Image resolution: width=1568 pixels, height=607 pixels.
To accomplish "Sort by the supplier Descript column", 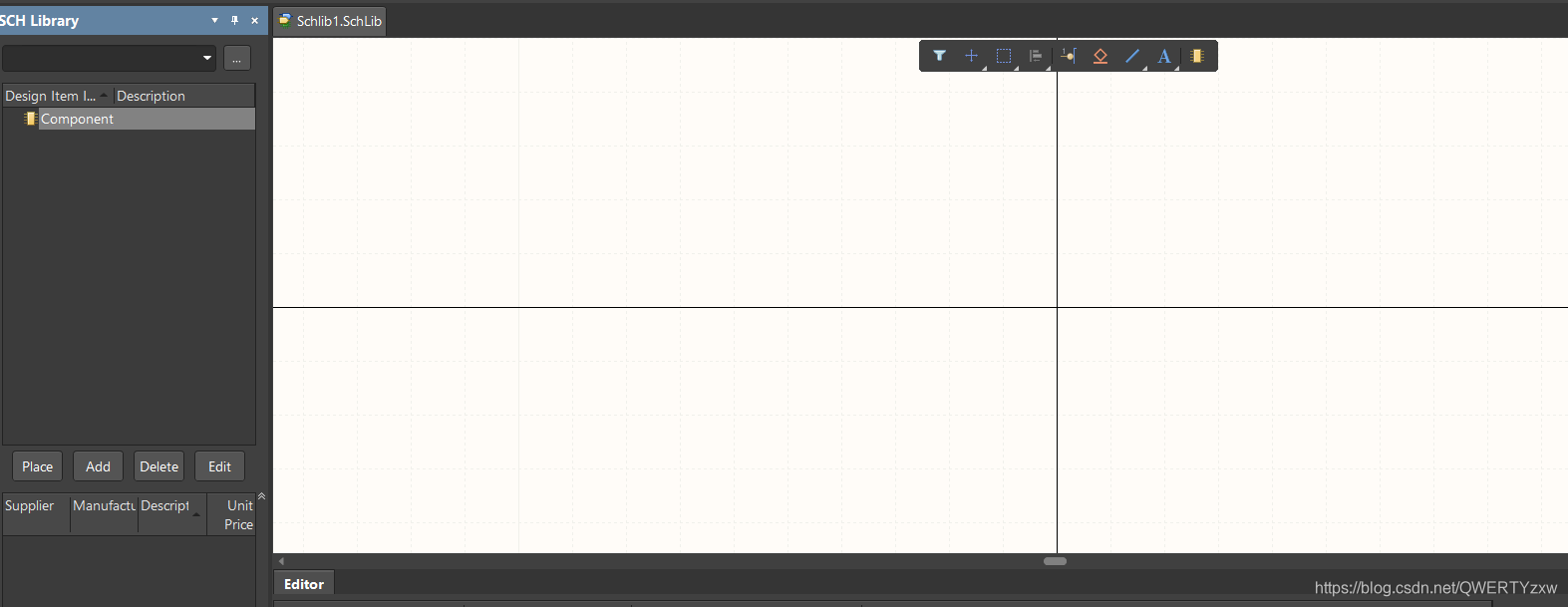I will pyautogui.click(x=171, y=514).
